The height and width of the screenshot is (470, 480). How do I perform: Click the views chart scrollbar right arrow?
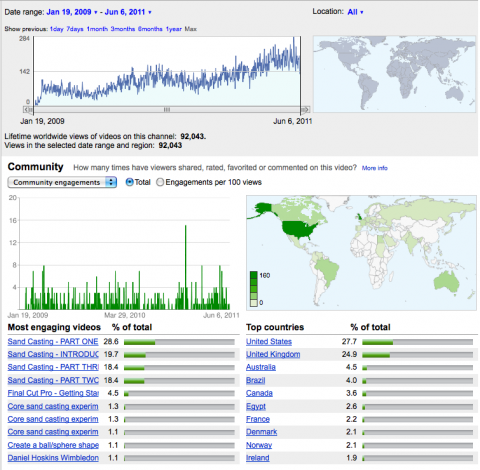(x=307, y=109)
